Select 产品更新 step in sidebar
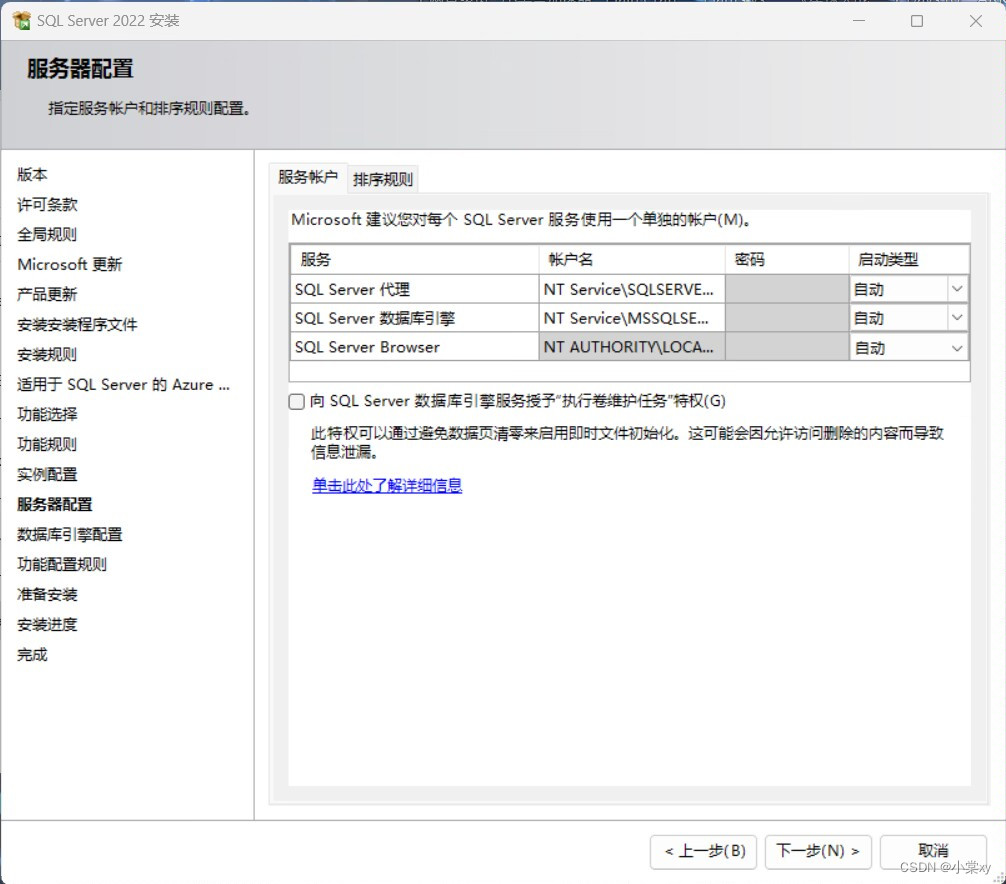 pyautogui.click(x=47, y=294)
